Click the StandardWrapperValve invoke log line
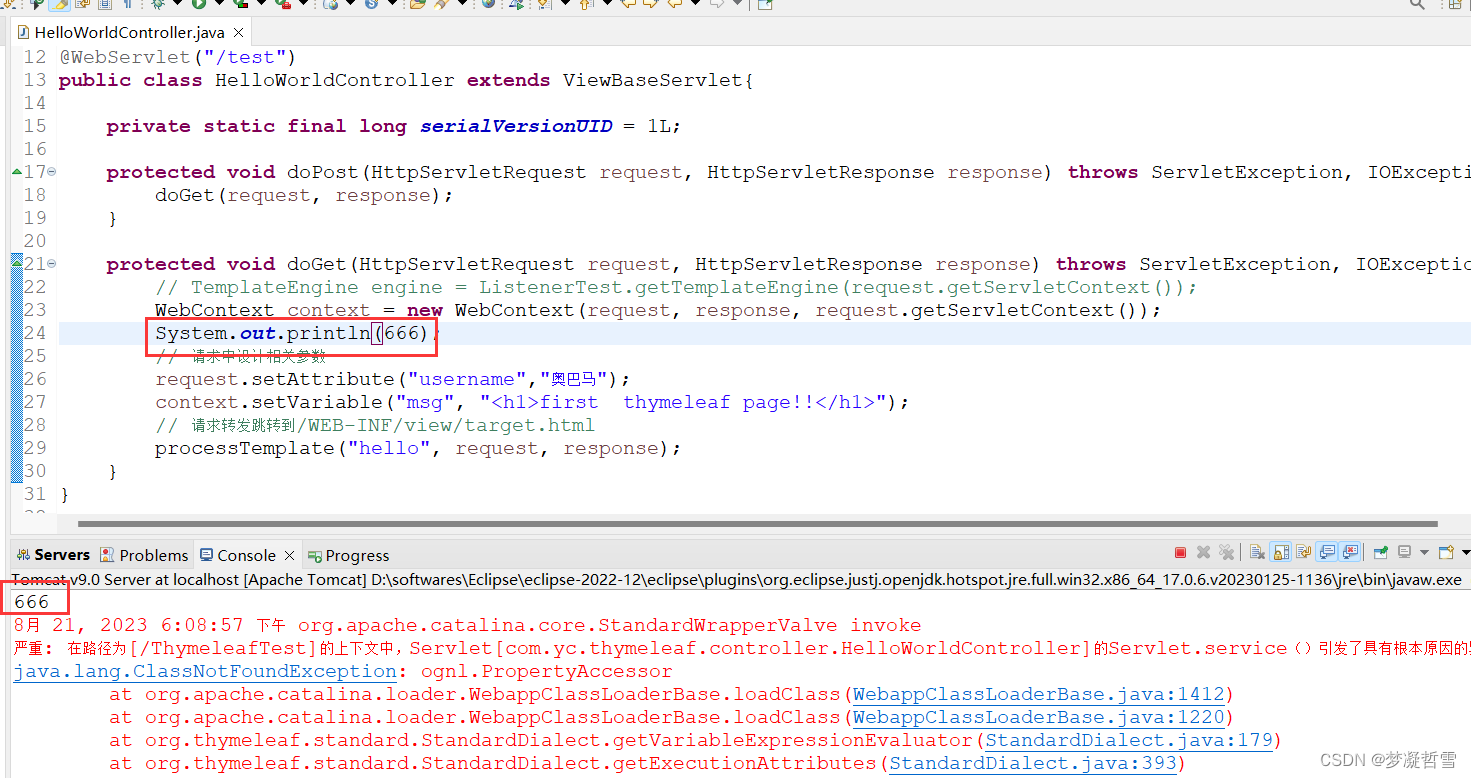The width and height of the screenshot is (1471, 778). point(468,625)
